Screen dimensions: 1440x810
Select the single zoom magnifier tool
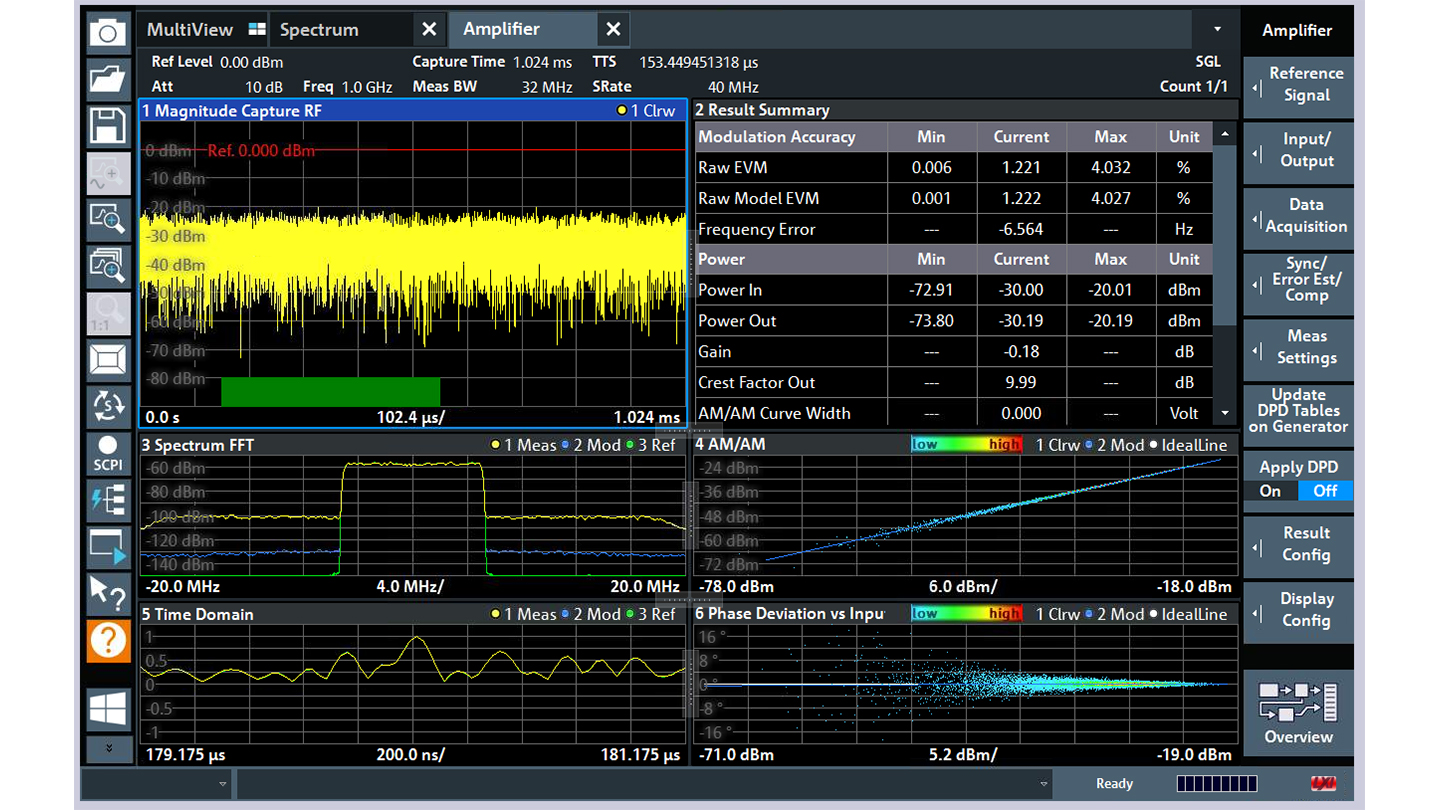tap(107, 218)
